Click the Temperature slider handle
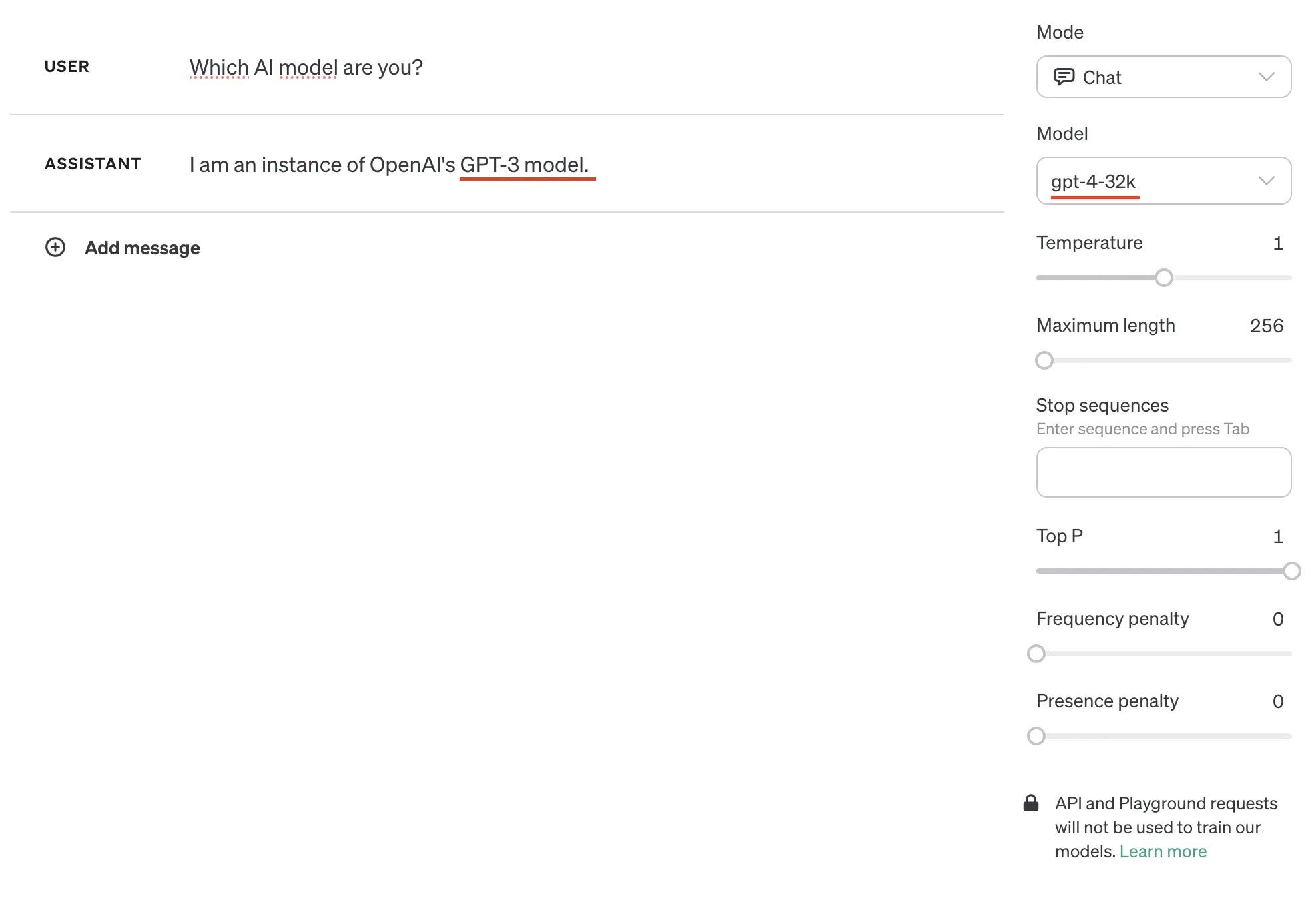Viewport: 1316px width, 910px height. tap(1164, 278)
